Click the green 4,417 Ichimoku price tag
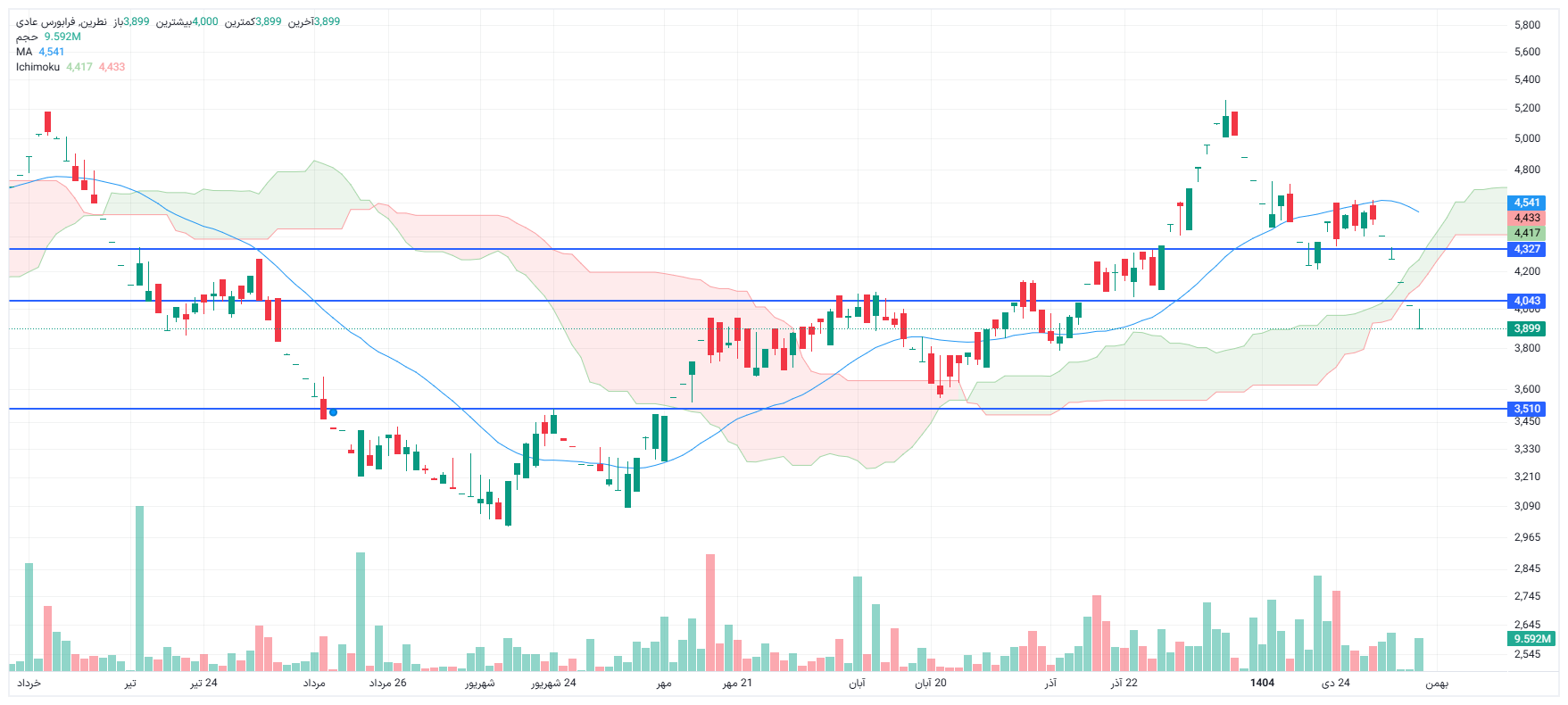1568x705 pixels. pyautogui.click(x=1526, y=233)
